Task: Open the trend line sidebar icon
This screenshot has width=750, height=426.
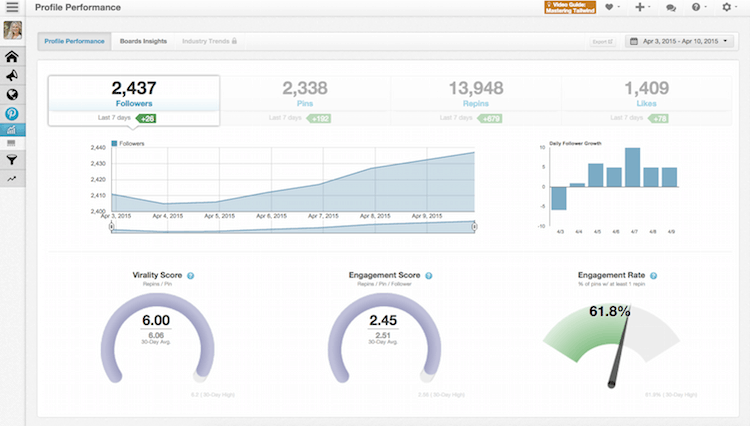Action: click(11, 179)
